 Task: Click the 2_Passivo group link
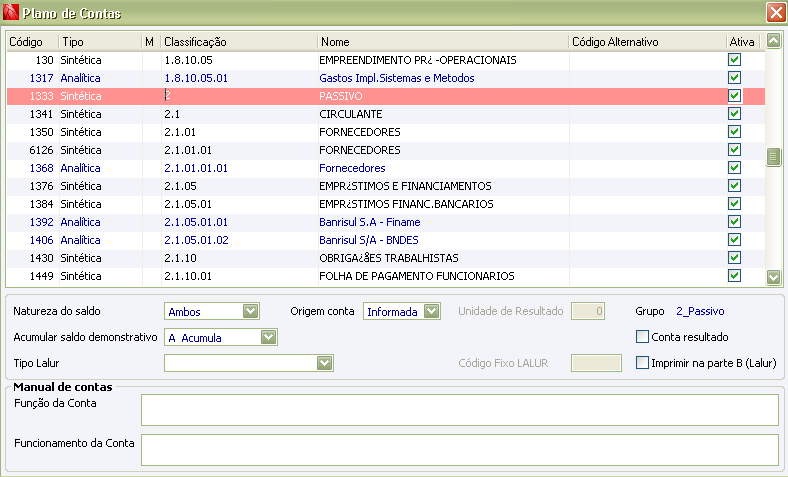click(700, 311)
